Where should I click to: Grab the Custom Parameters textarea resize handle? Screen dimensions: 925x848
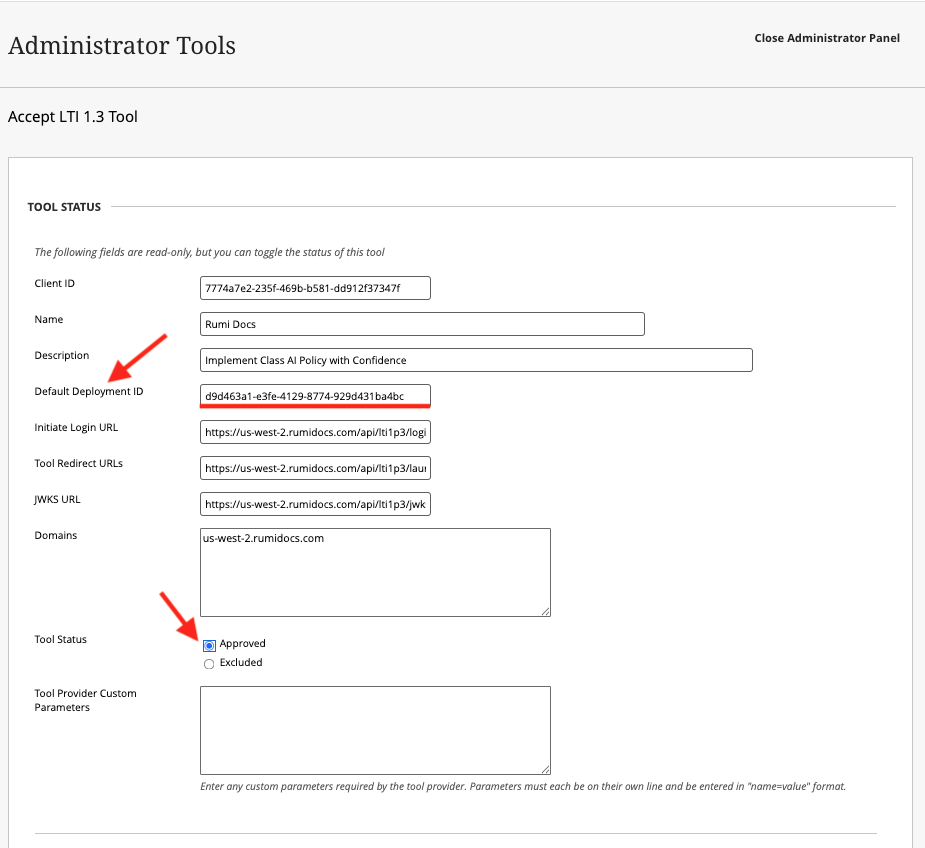click(546, 770)
